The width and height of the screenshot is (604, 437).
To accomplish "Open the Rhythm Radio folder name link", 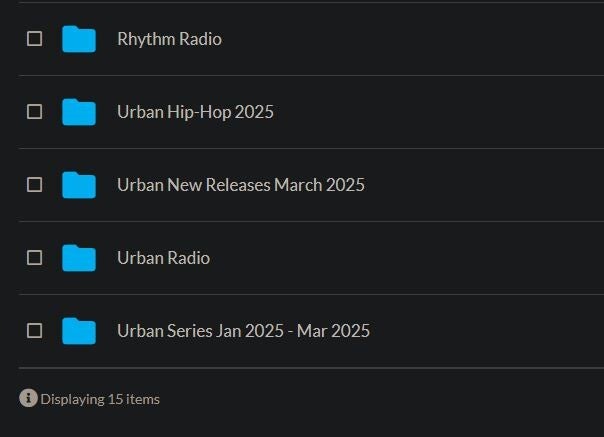I will coord(169,39).
